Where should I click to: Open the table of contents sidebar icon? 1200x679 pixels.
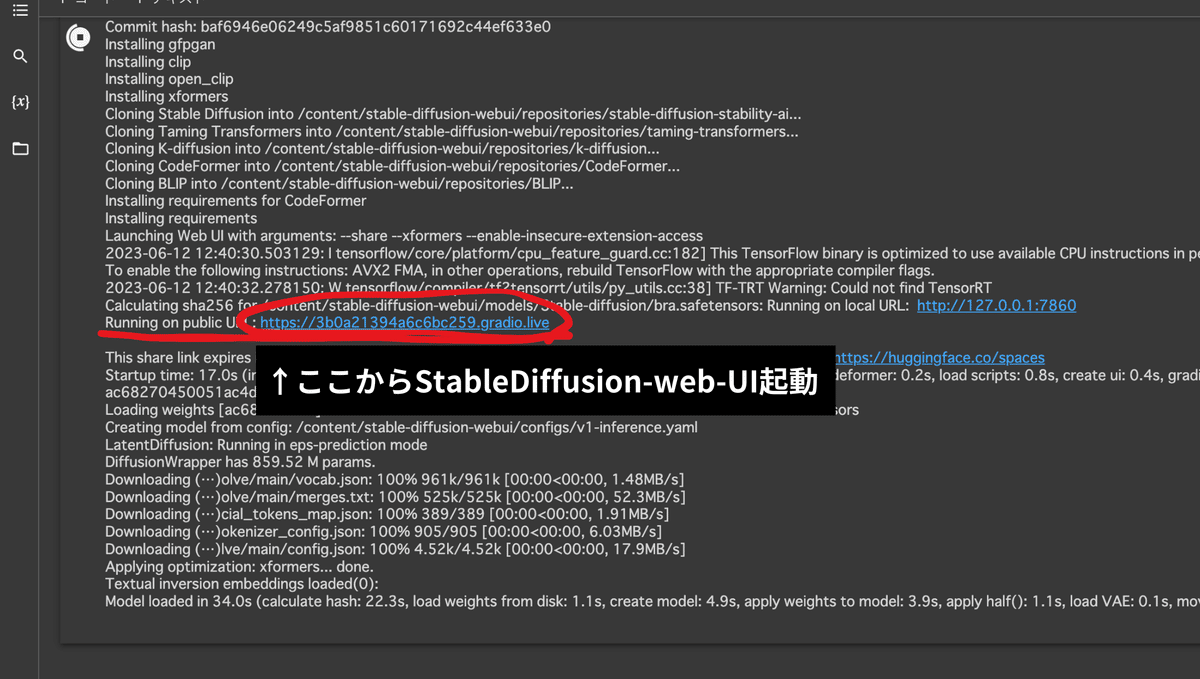pos(20,10)
